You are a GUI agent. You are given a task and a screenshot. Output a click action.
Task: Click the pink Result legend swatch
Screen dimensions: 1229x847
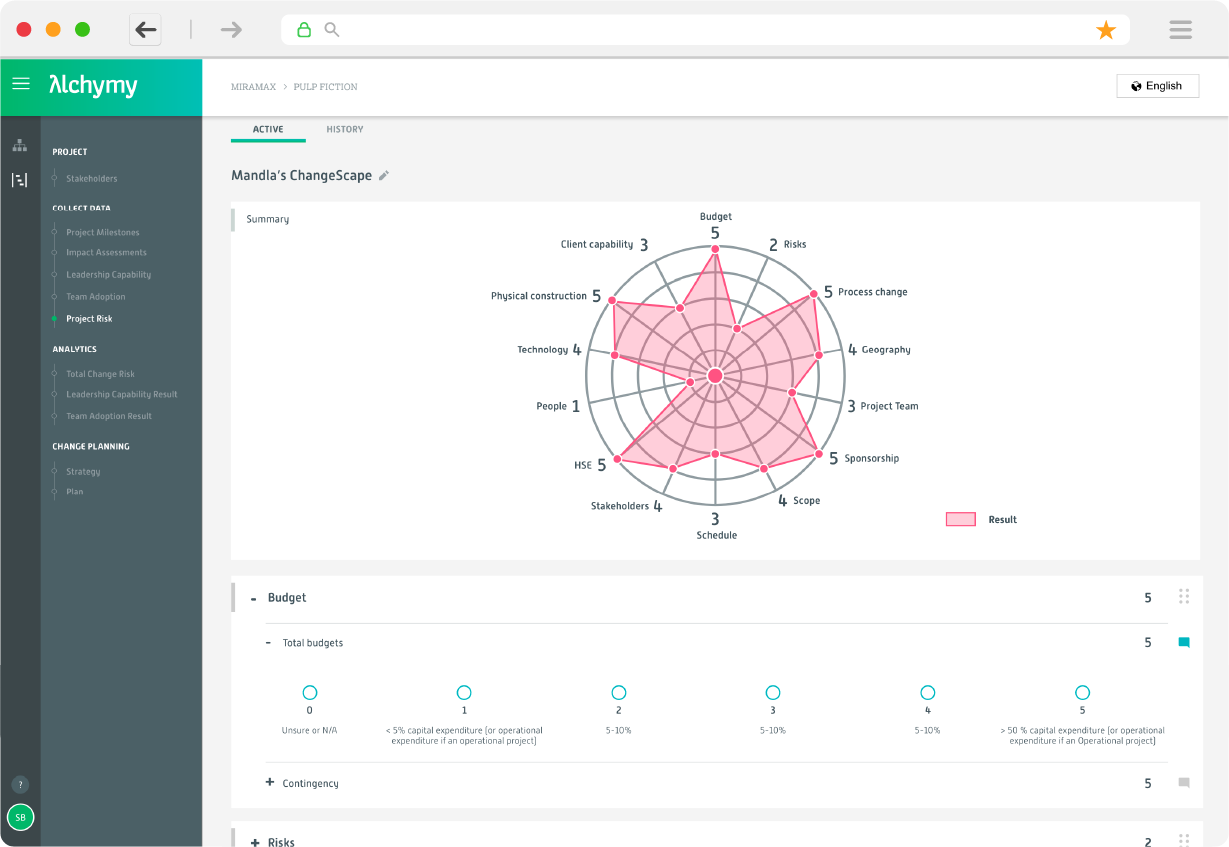tap(960, 519)
